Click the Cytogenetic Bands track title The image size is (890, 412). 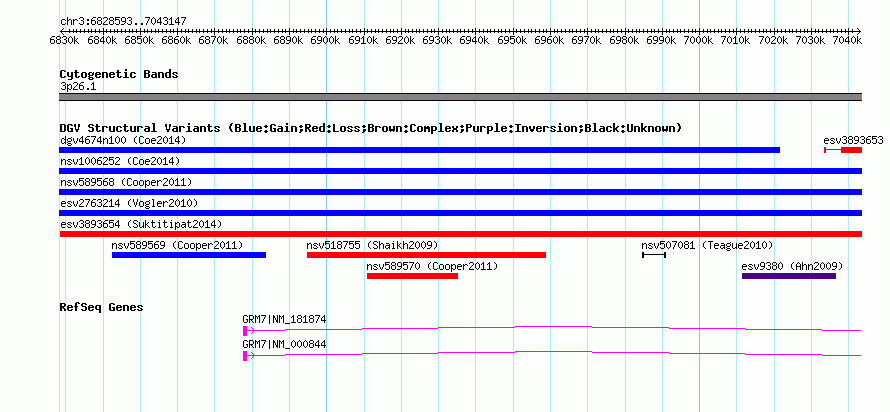pos(119,74)
